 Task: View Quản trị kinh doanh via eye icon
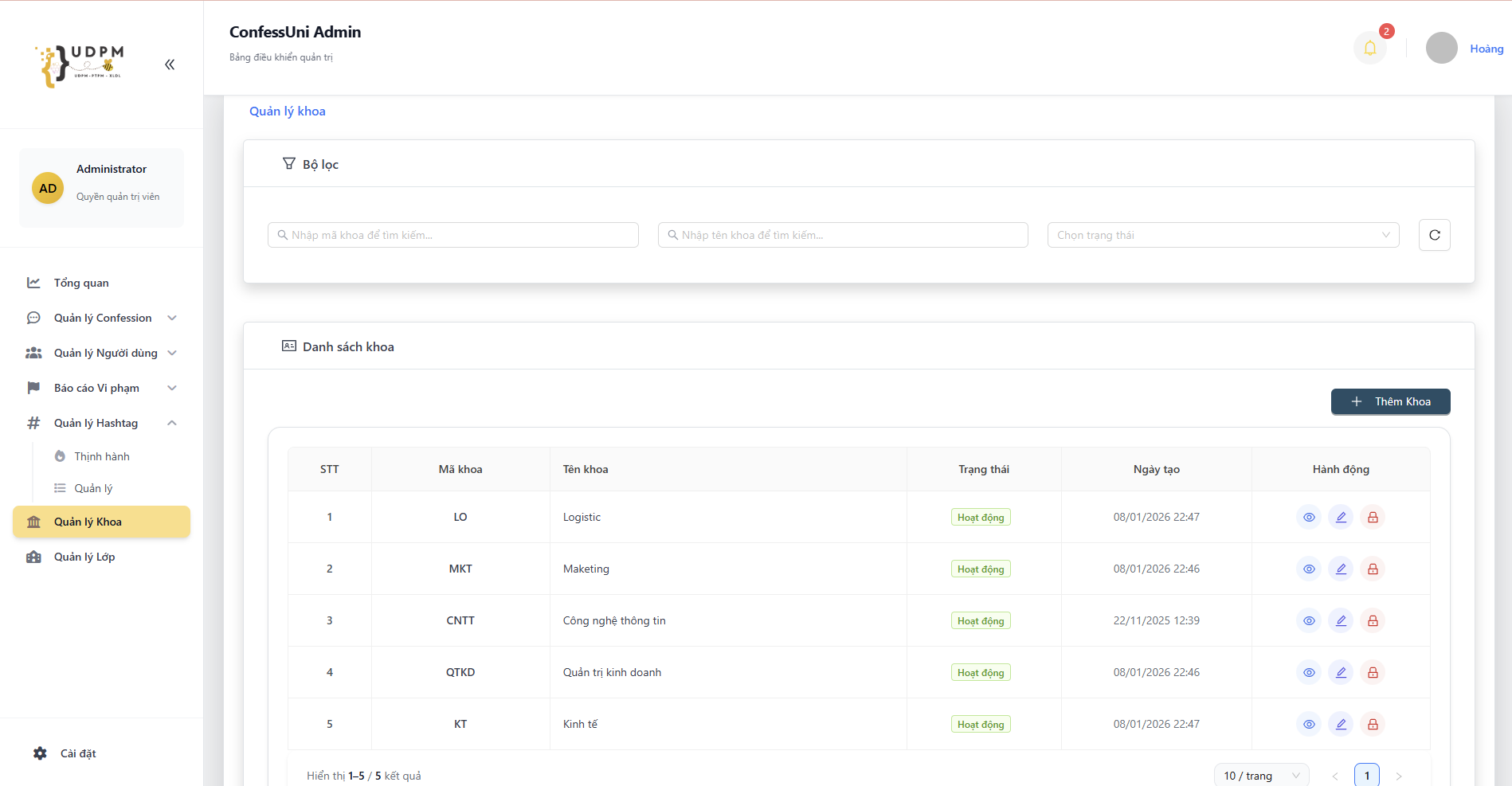click(x=1309, y=672)
